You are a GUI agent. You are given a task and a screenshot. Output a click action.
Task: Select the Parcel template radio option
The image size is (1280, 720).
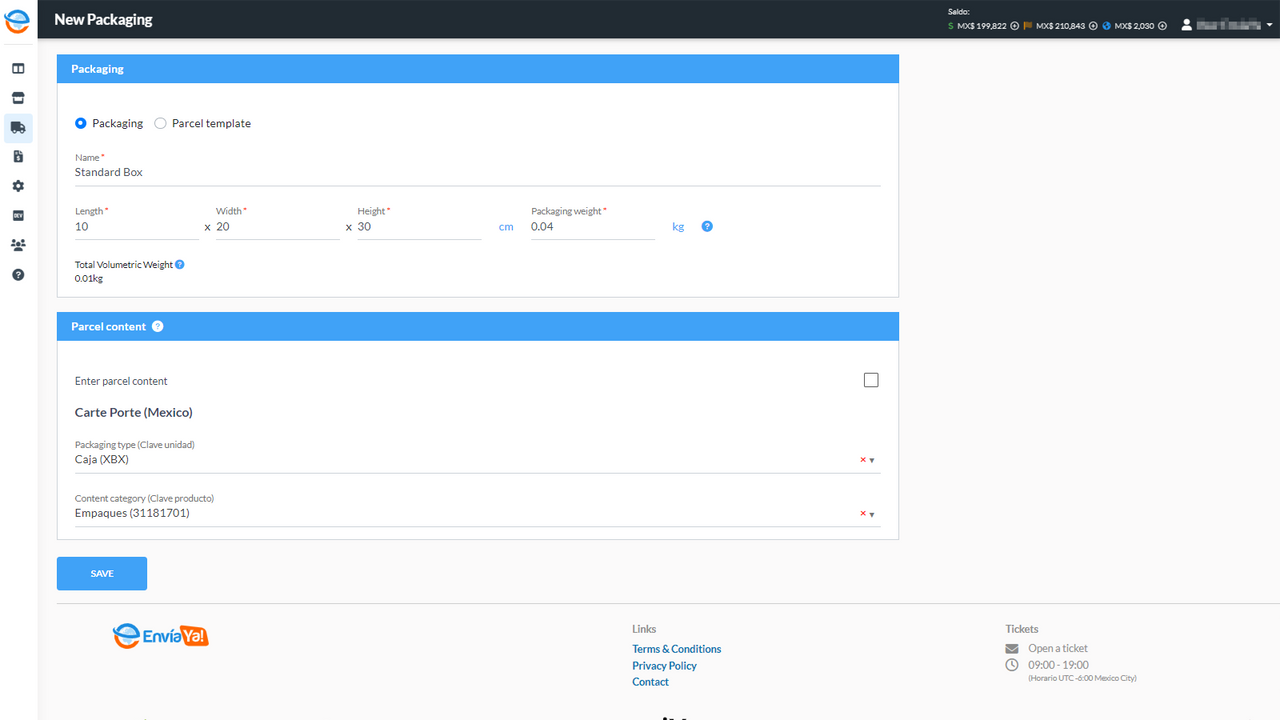160,124
